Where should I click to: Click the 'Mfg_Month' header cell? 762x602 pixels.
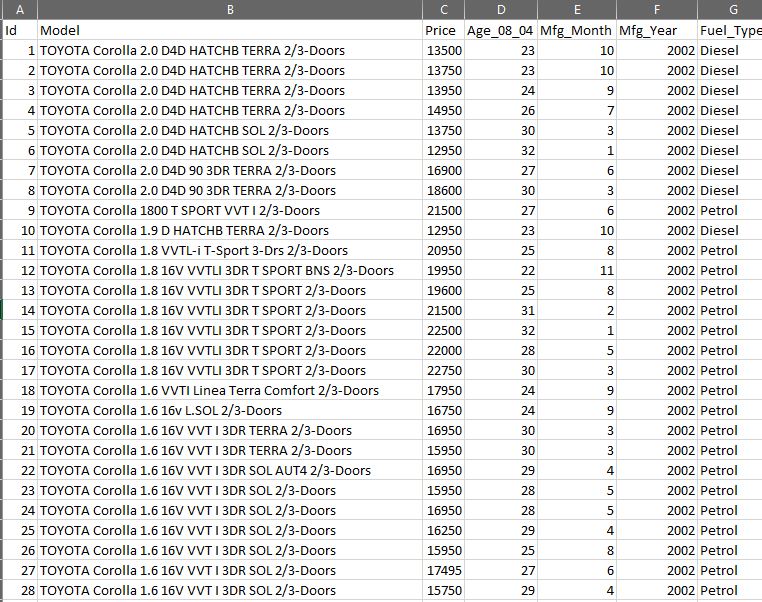point(577,30)
